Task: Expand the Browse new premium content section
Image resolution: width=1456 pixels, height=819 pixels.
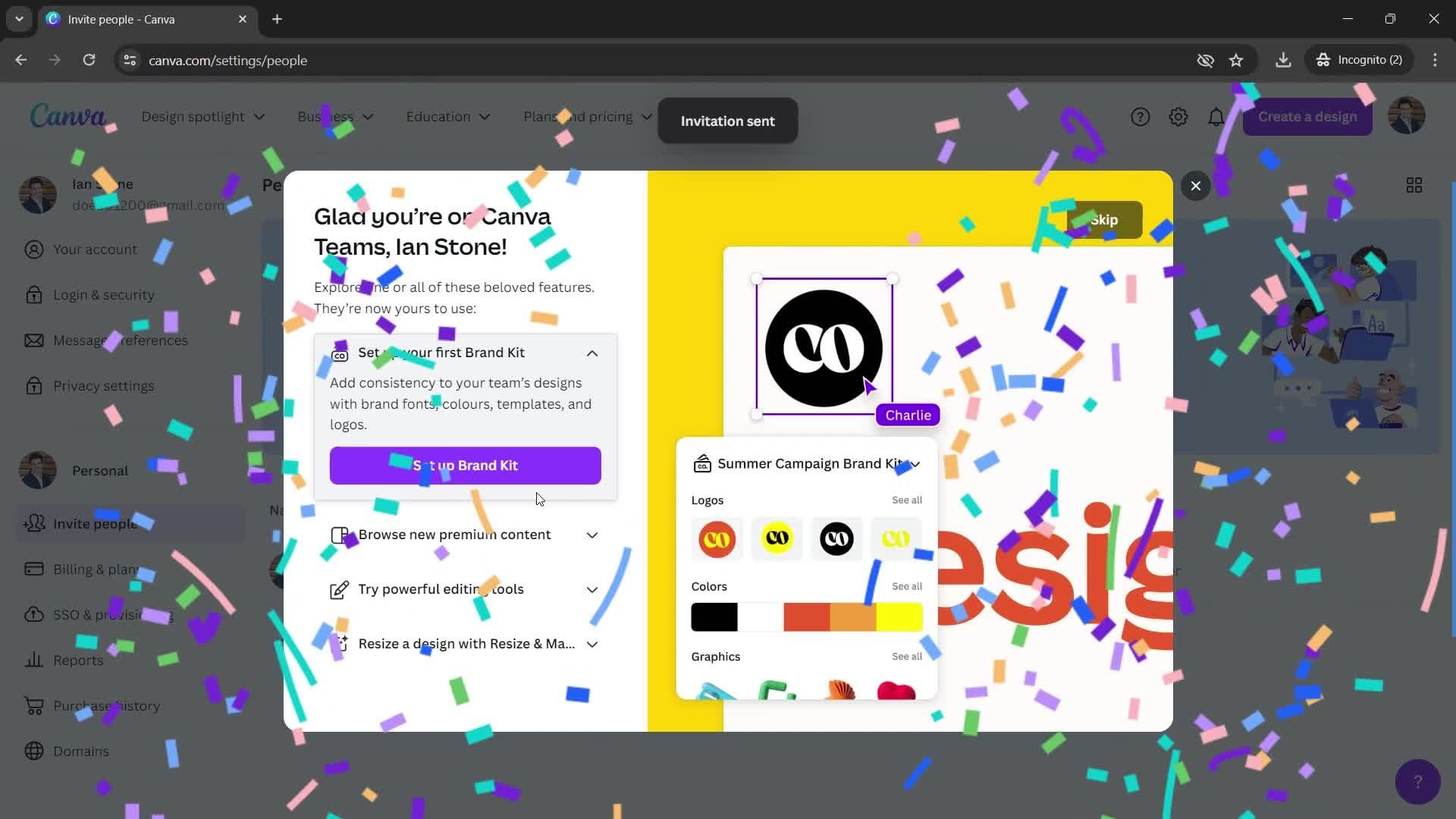Action: coord(591,534)
